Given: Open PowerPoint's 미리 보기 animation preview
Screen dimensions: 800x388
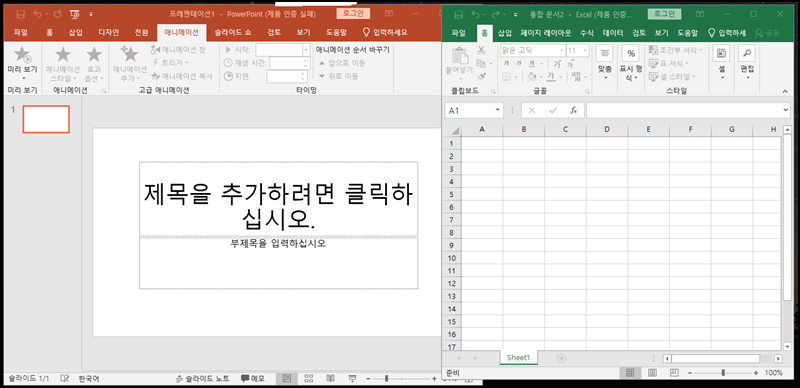Looking at the screenshot, I should 22,63.
